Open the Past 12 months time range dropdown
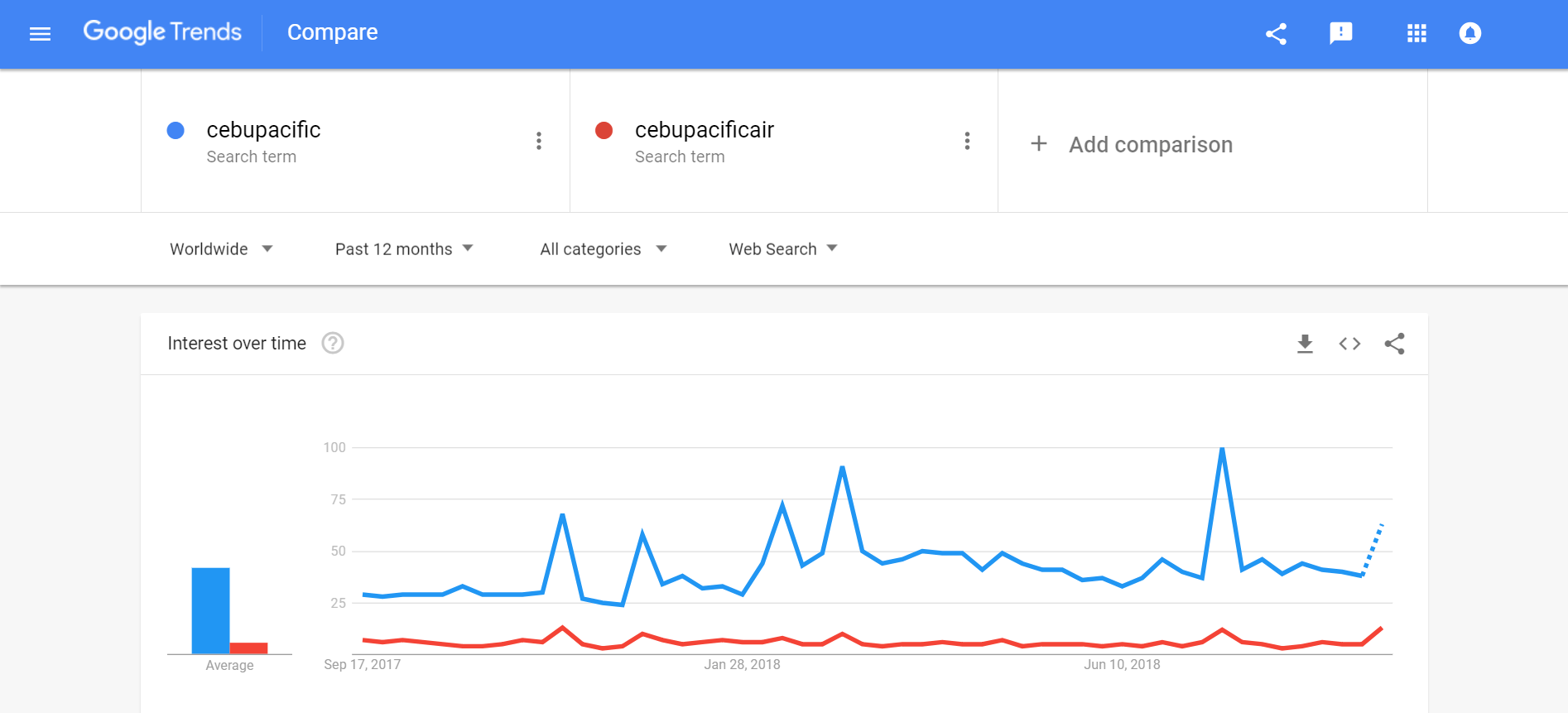Screen dimensions: 1568x713 tap(404, 249)
